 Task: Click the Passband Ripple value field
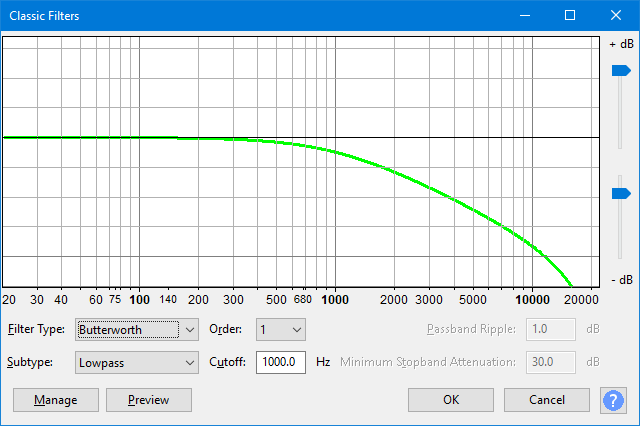click(551, 329)
